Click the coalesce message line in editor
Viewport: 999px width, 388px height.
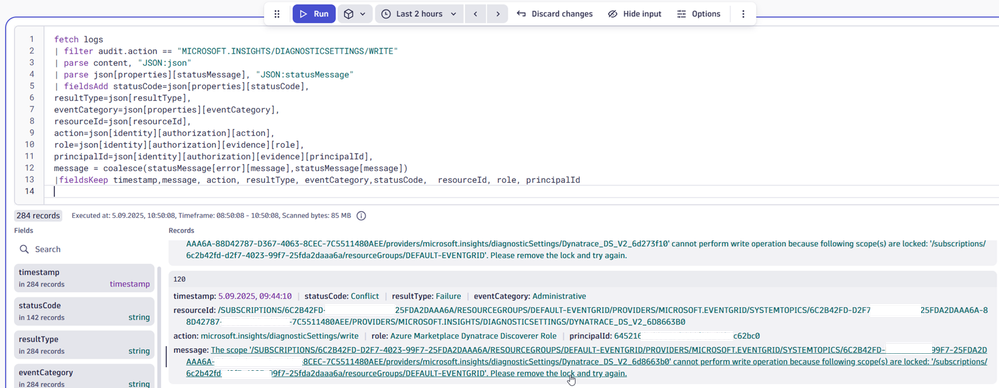(231, 168)
